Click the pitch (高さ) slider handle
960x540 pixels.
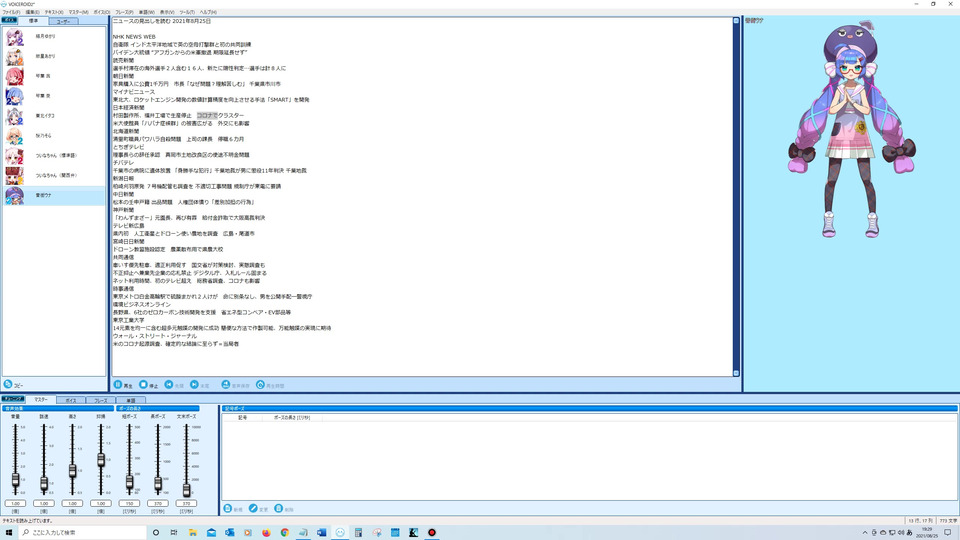pos(72,471)
